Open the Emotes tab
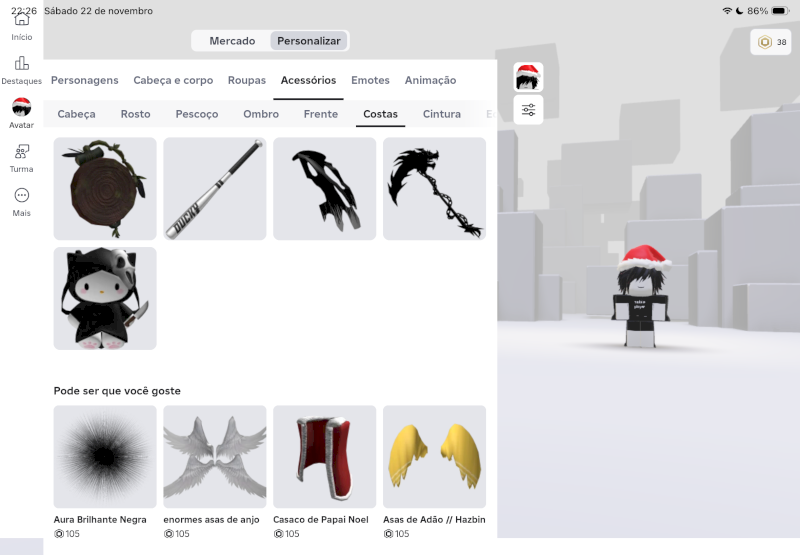The height and width of the screenshot is (555, 800). click(x=370, y=80)
